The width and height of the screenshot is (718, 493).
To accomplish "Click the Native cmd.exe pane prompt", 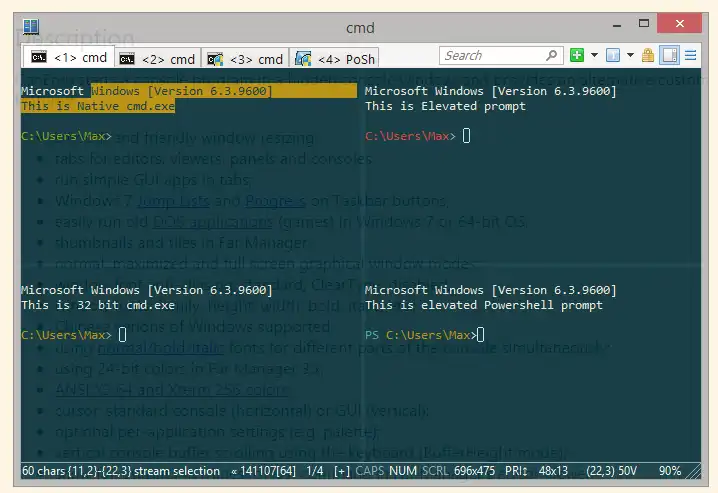I will (x=66, y=136).
